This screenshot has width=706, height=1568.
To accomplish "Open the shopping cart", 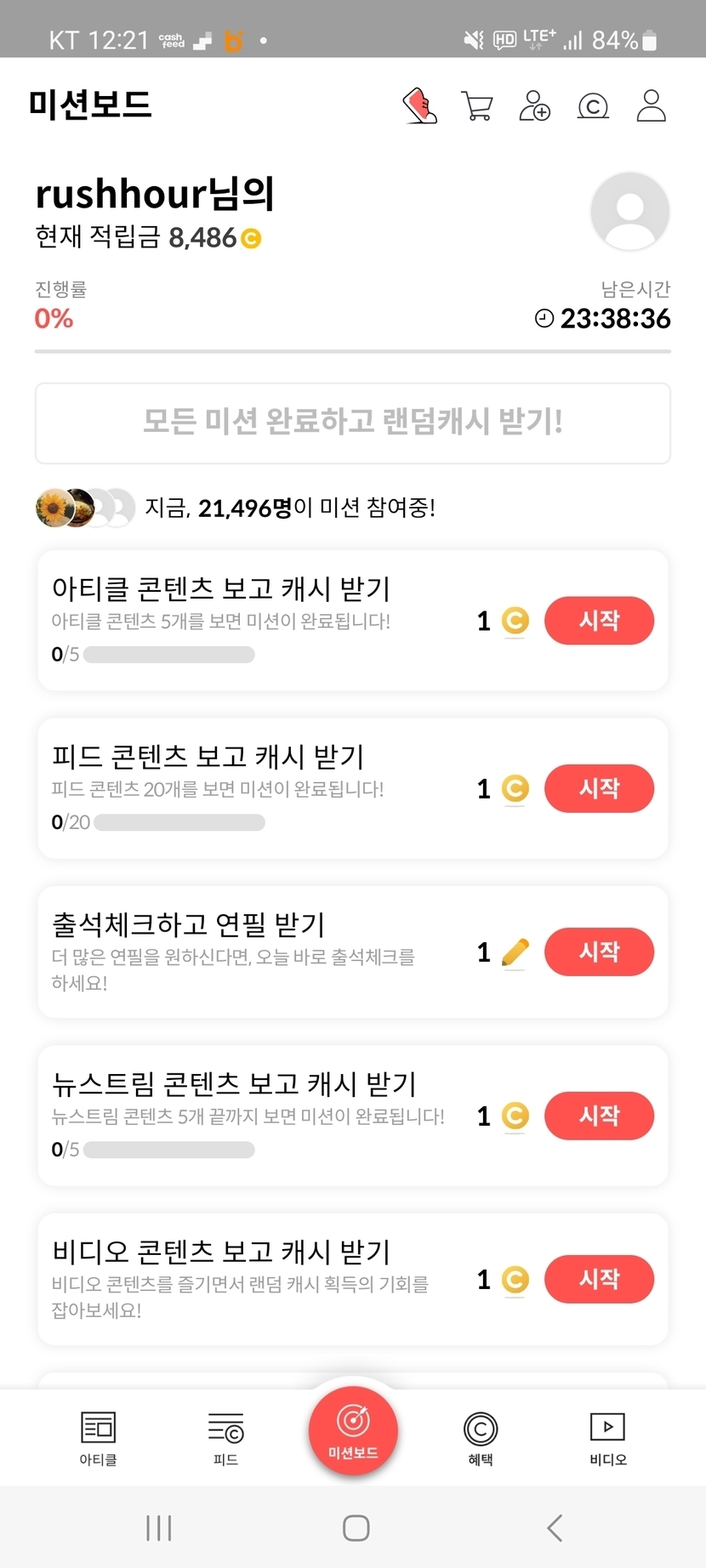I will coord(476,106).
